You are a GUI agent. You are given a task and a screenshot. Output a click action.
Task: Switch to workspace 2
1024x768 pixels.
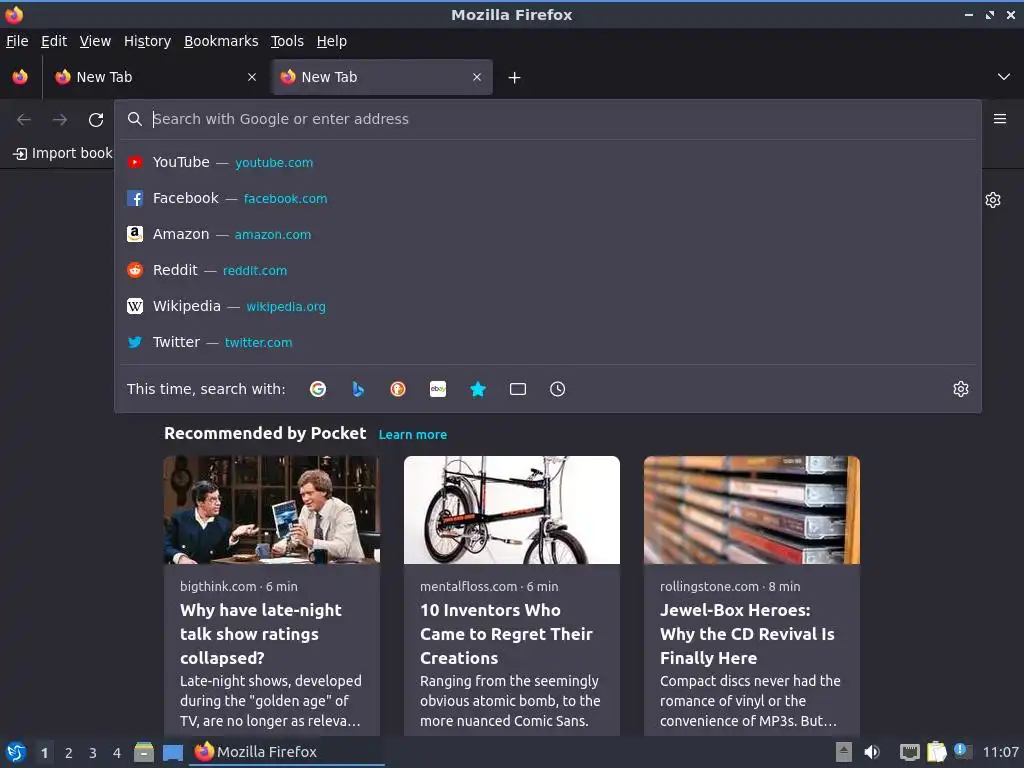point(69,753)
